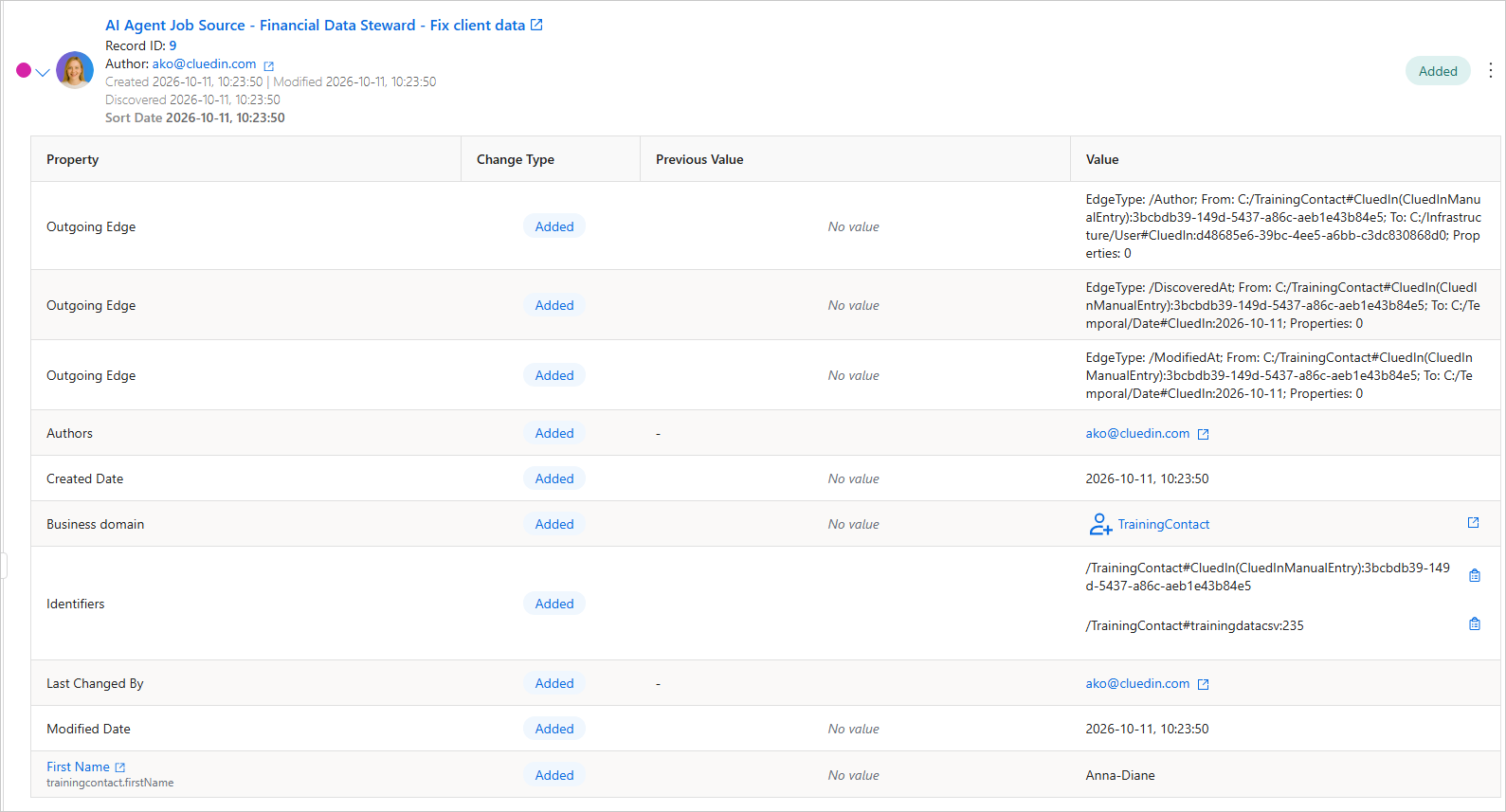
Task: Click external-link icon in Authors row
Action: coord(1204,434)
